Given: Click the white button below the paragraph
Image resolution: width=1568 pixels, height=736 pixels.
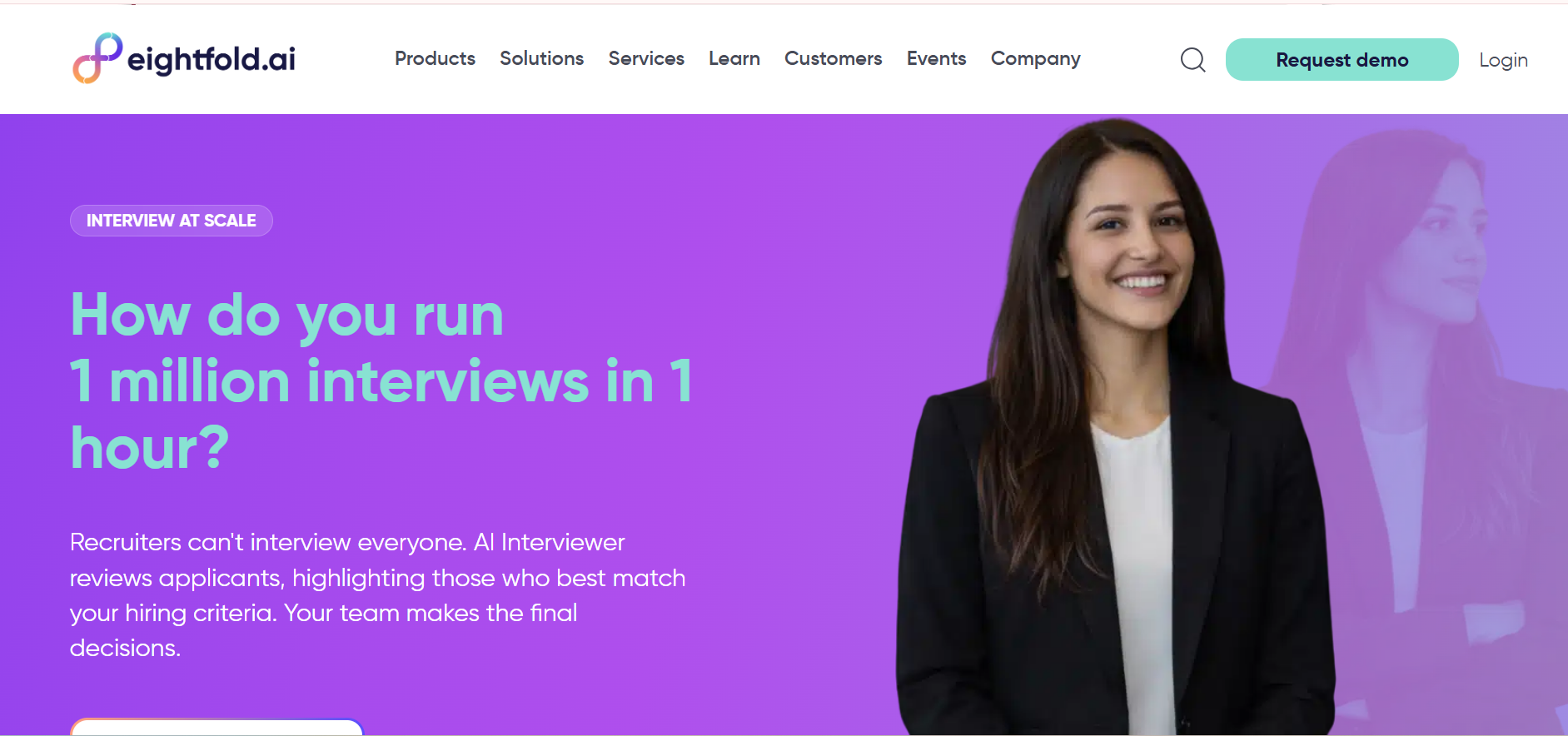Looking at the screenshot, I should [x=217, y=727].
